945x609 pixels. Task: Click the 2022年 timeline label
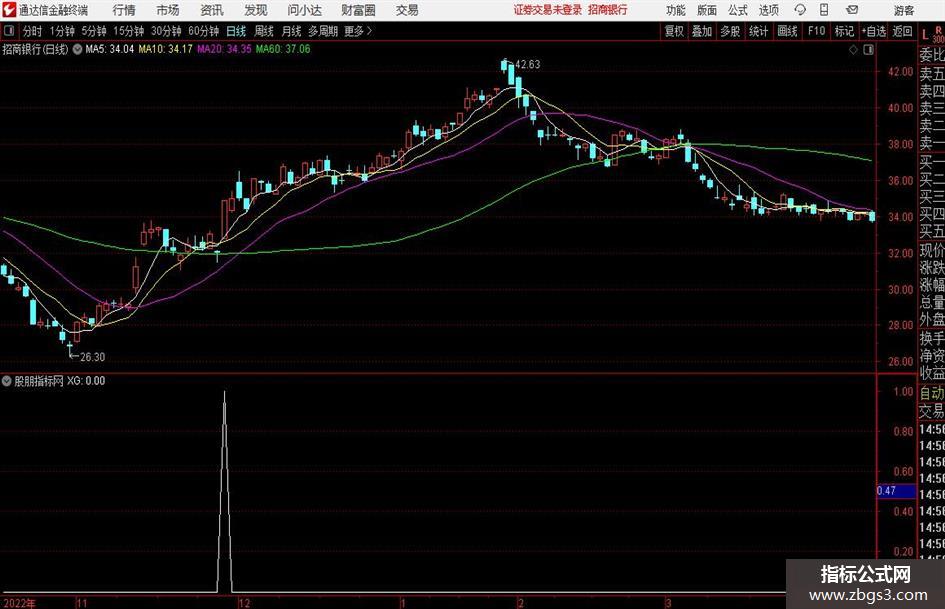click(x=19, y=603)
